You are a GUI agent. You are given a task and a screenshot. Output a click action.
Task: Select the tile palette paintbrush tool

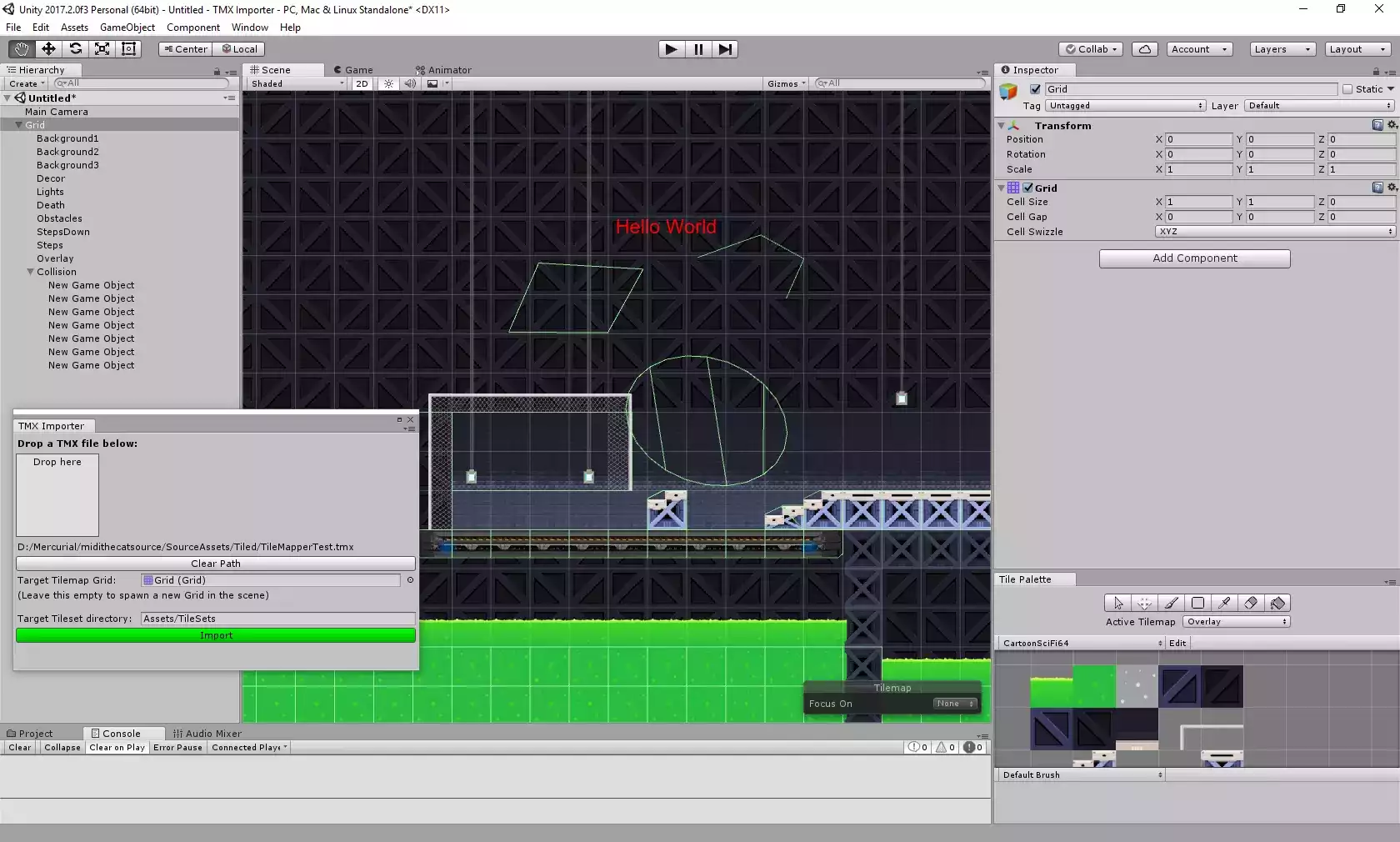coord(1171,603)
